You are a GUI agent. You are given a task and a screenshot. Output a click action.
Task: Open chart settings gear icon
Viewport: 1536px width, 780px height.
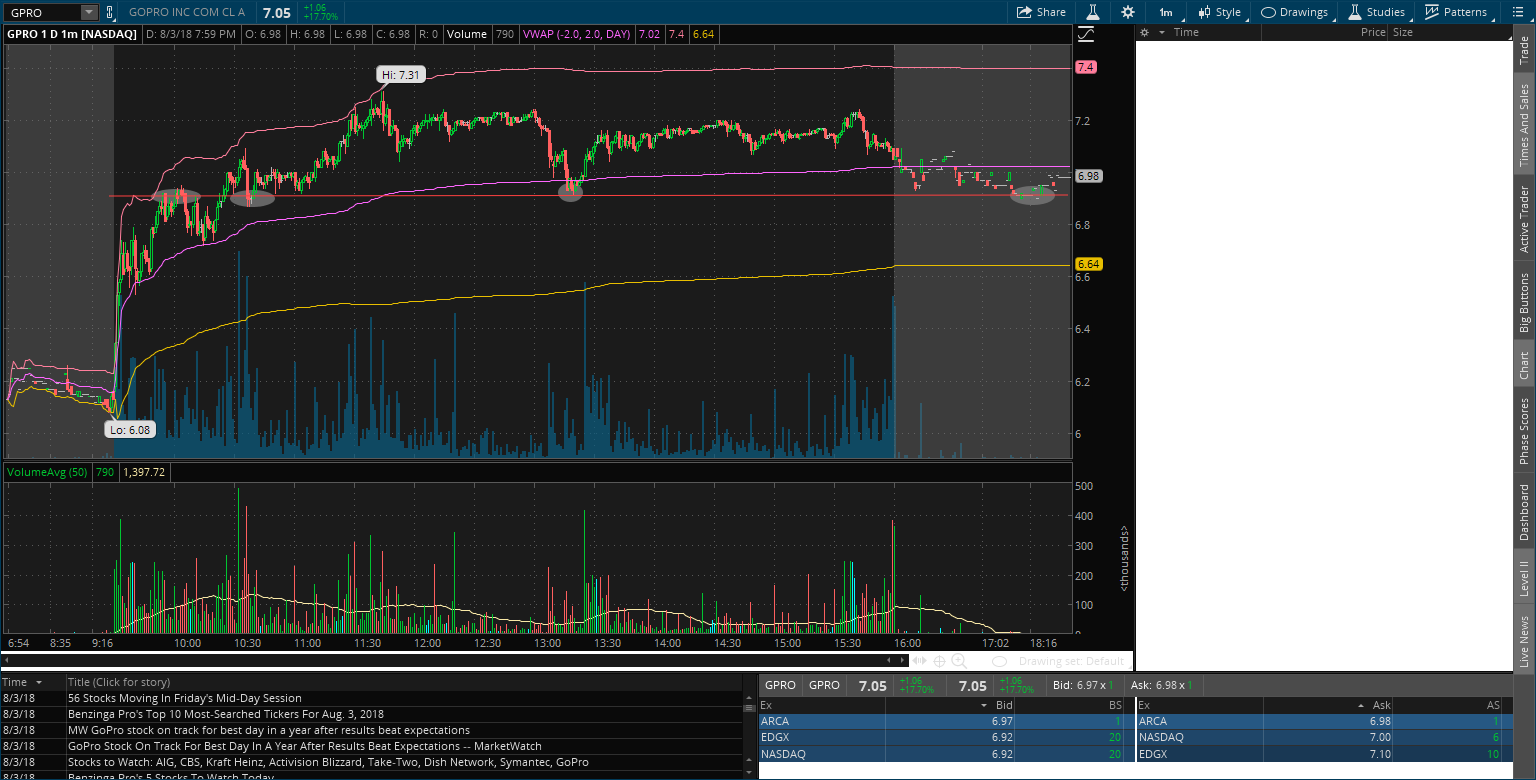click(x=1128, y=12)
